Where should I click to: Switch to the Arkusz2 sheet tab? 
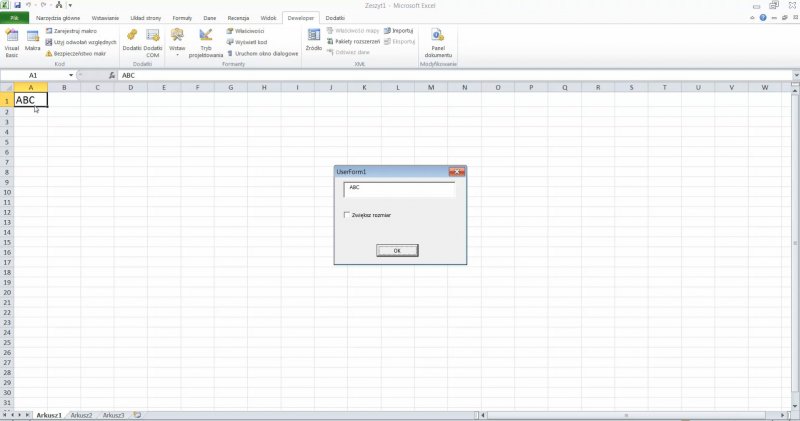82,414
